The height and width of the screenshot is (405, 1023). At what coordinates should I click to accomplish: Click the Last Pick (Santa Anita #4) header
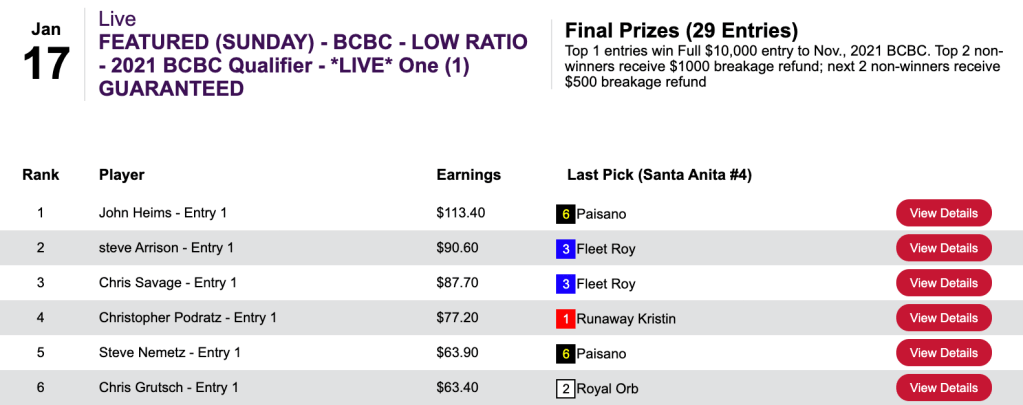pos(659,175)
